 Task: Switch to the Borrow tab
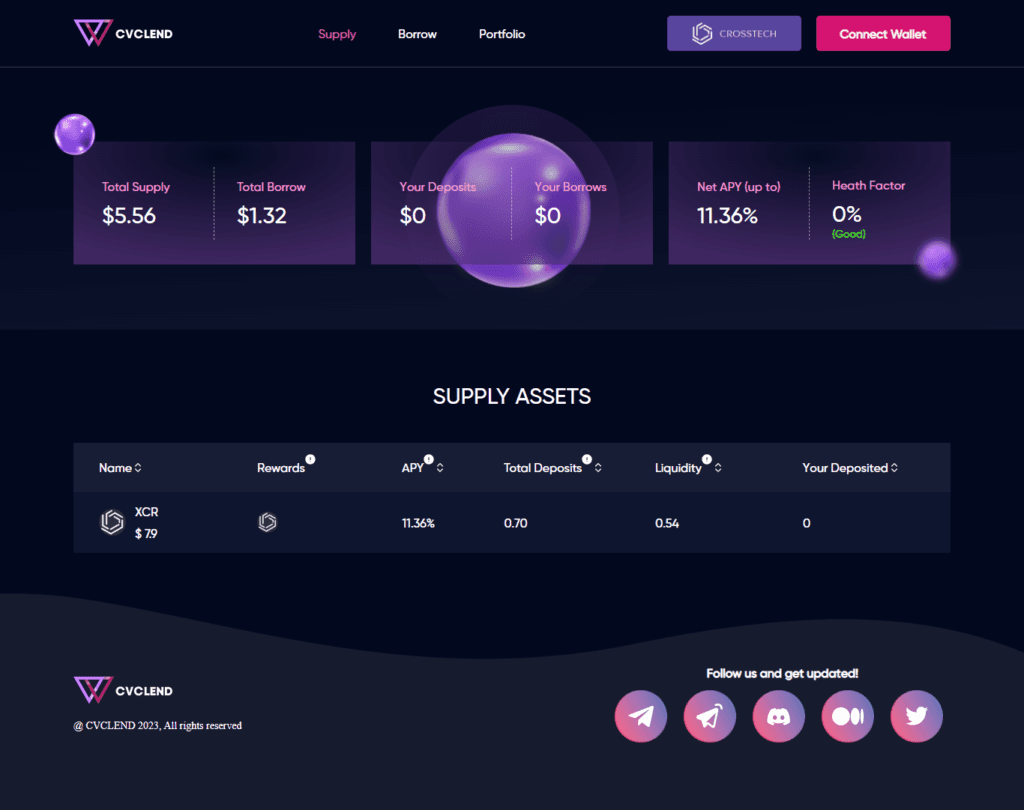pyautogui.click(x=417, y=34)
